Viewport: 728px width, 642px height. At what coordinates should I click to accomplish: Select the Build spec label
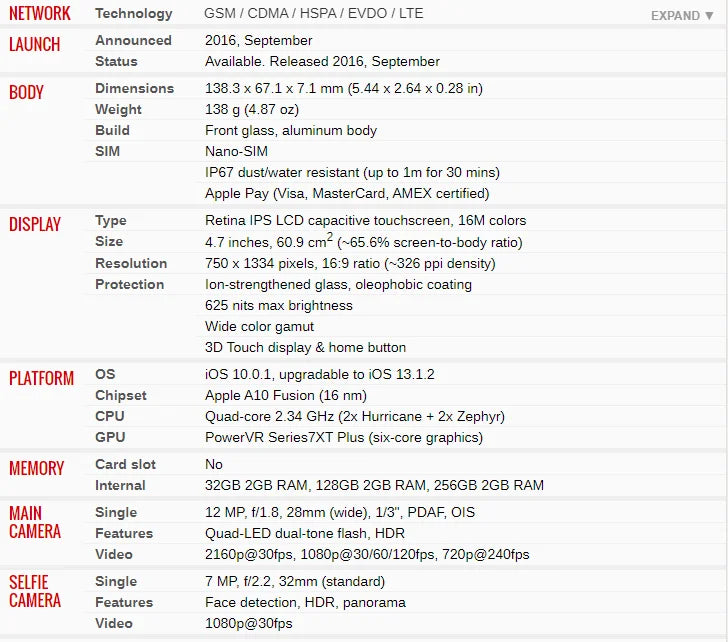click(x=112, y=131)
